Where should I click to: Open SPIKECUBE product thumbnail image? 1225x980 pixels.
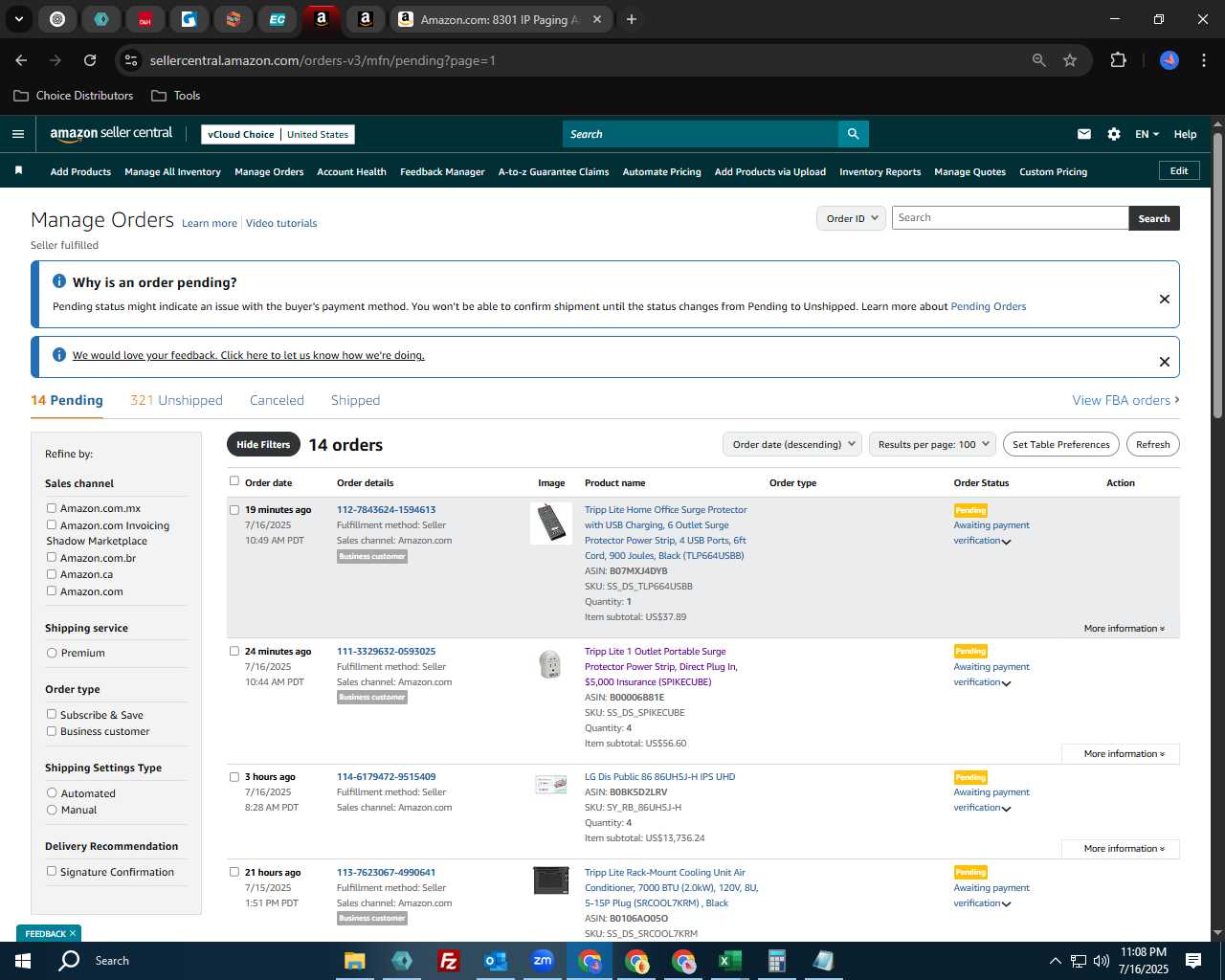(551, 664)
